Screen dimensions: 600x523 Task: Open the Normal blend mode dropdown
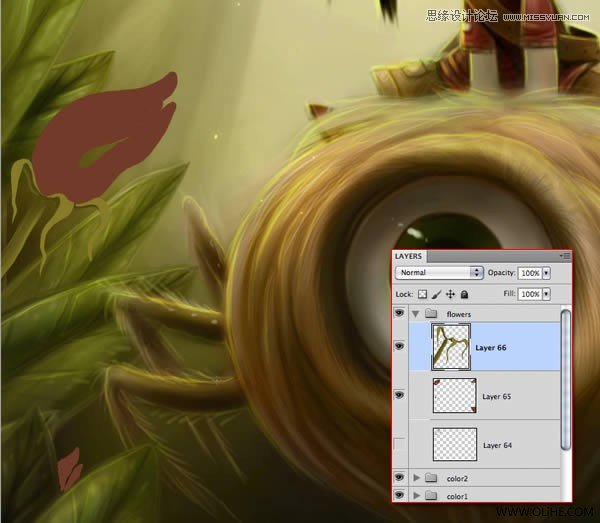coord(439,272)
